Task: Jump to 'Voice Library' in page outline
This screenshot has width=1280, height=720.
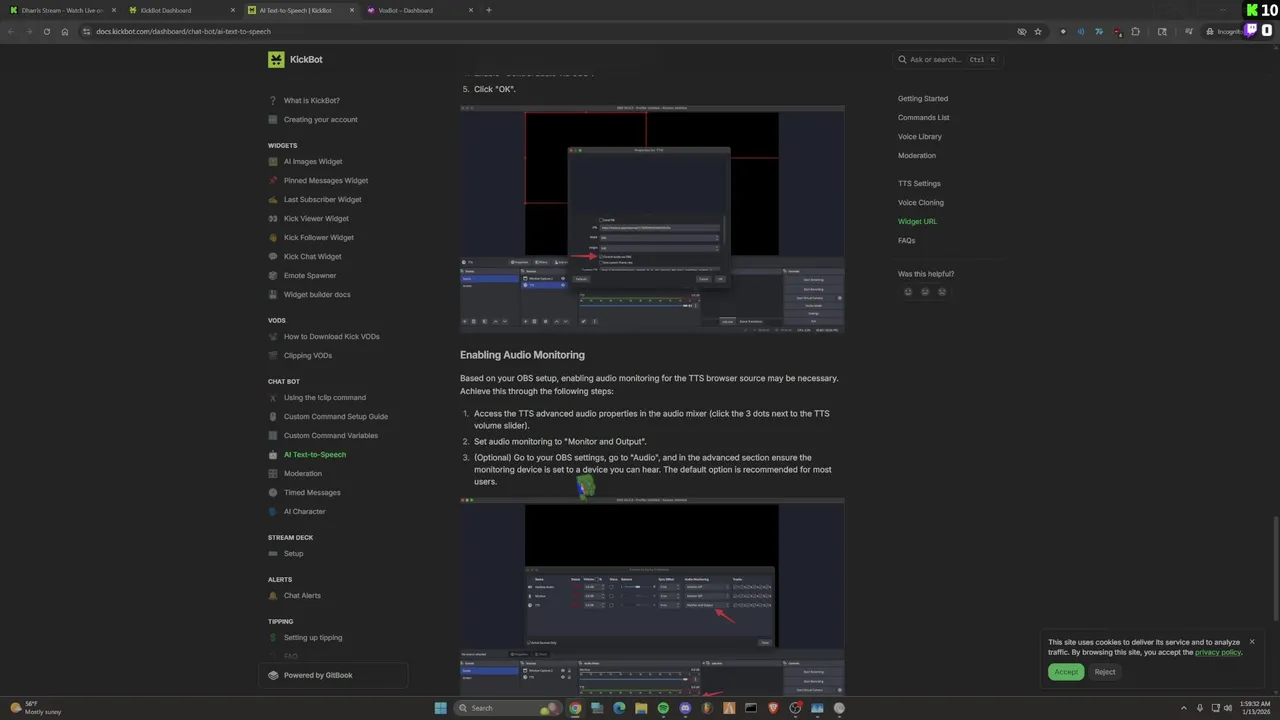Action: [919, 137]
